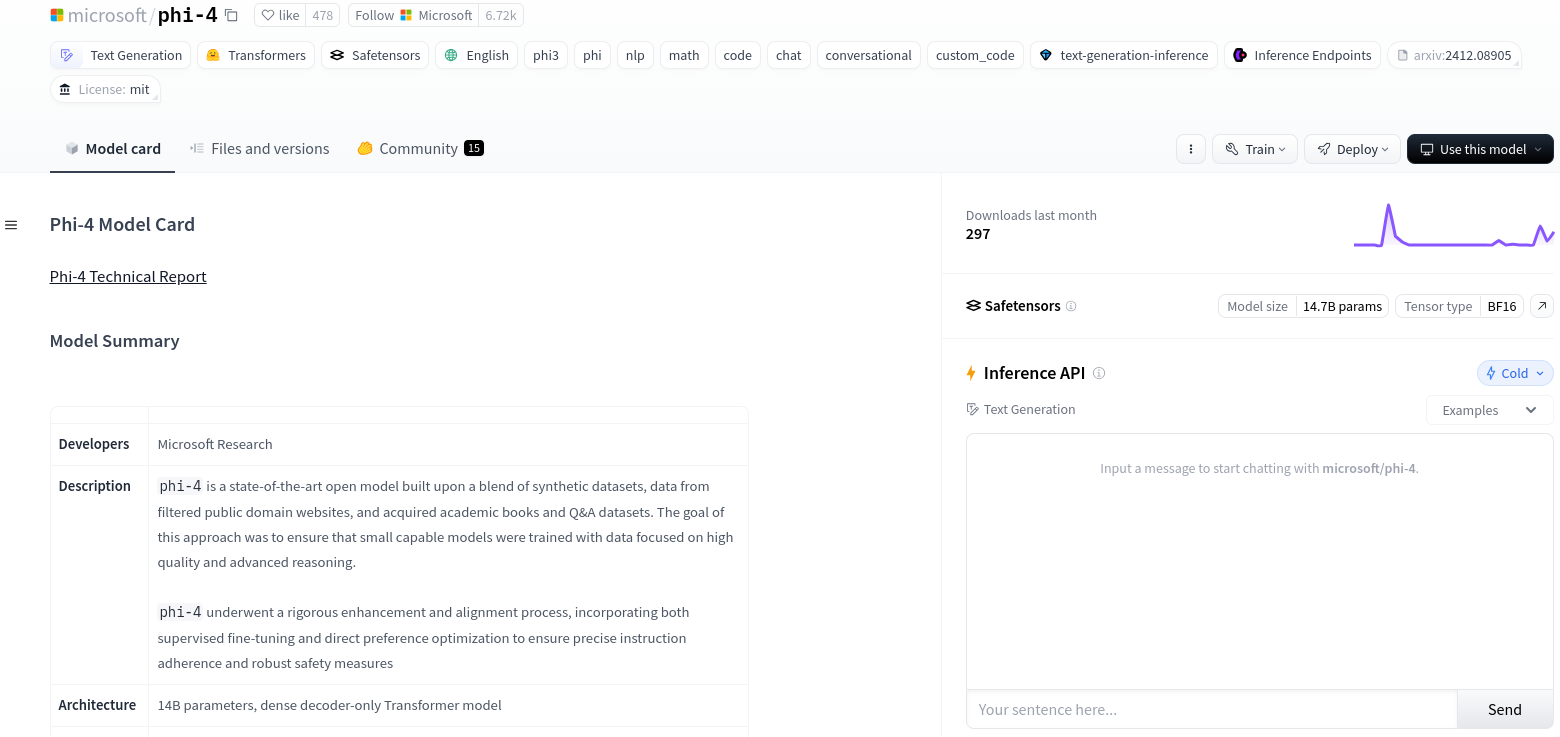Expand the Examples combo box
This screenshot has height=737, width=1560.
coord(1489,410)
